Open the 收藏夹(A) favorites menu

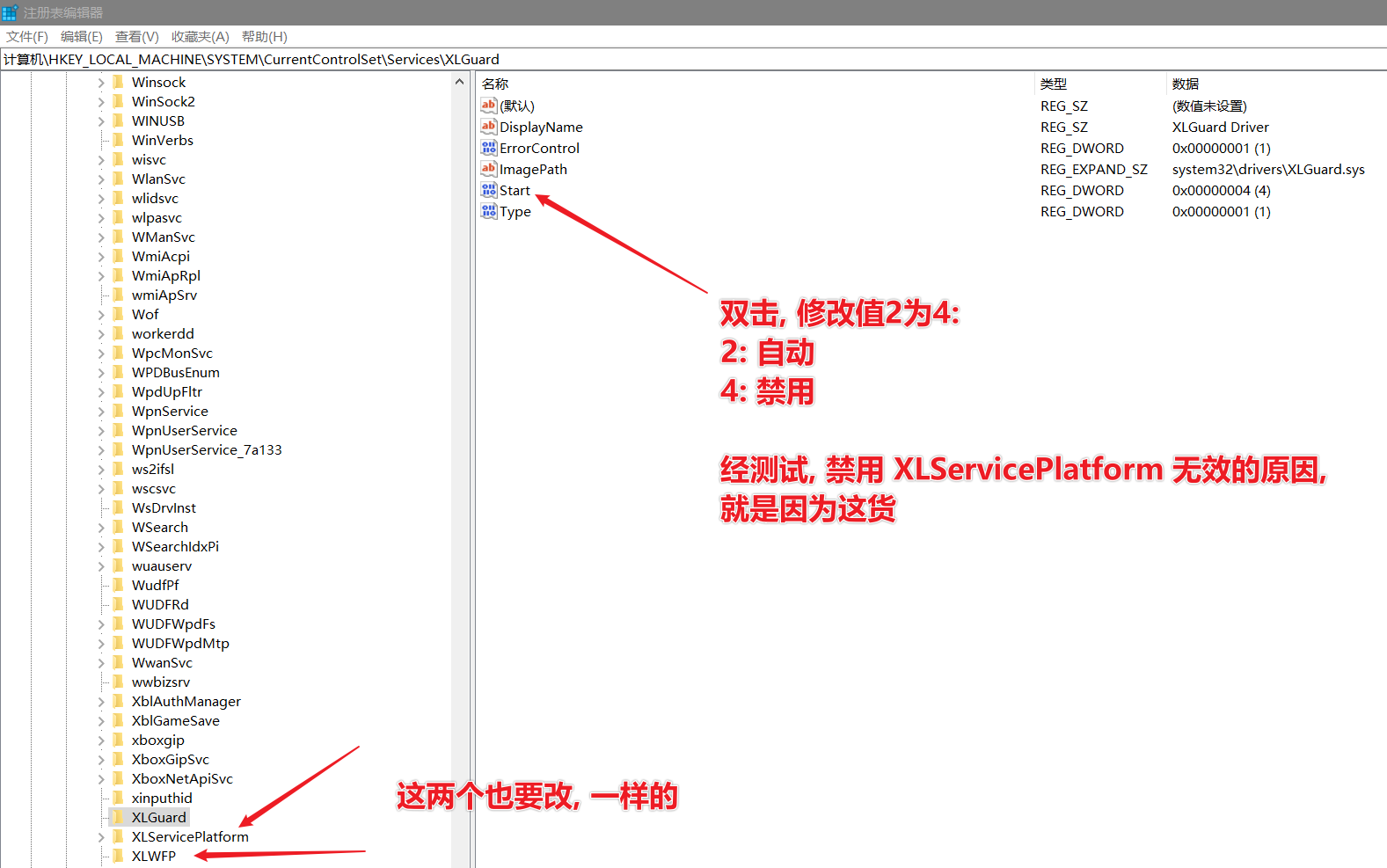click(200, 36)
